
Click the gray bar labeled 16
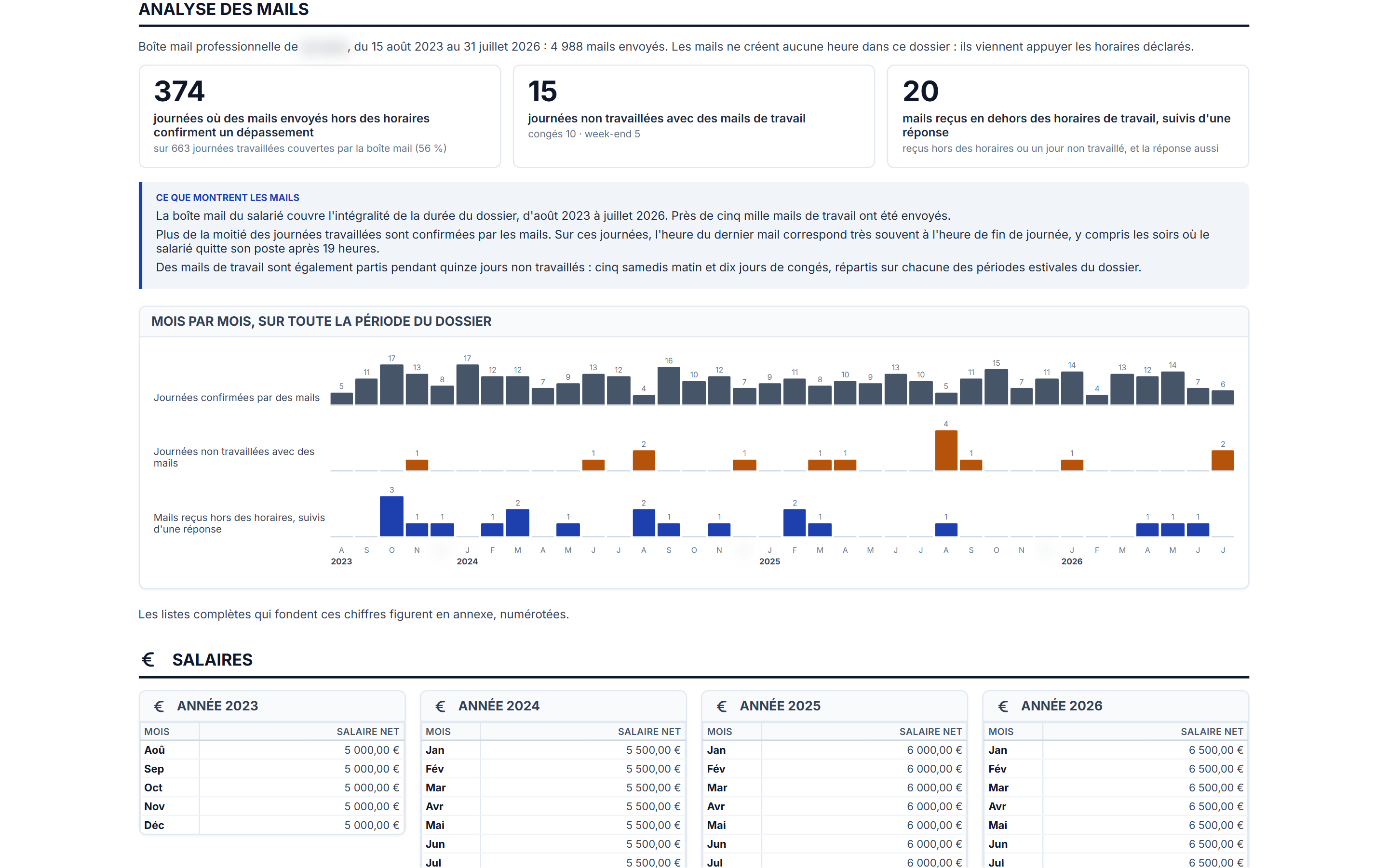click(x=668, y=386)
